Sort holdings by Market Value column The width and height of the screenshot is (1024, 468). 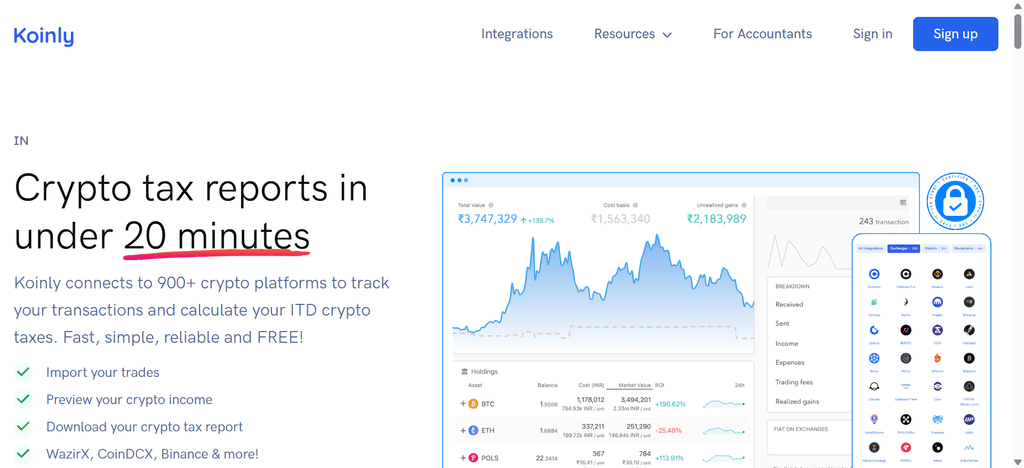point(633,385)
